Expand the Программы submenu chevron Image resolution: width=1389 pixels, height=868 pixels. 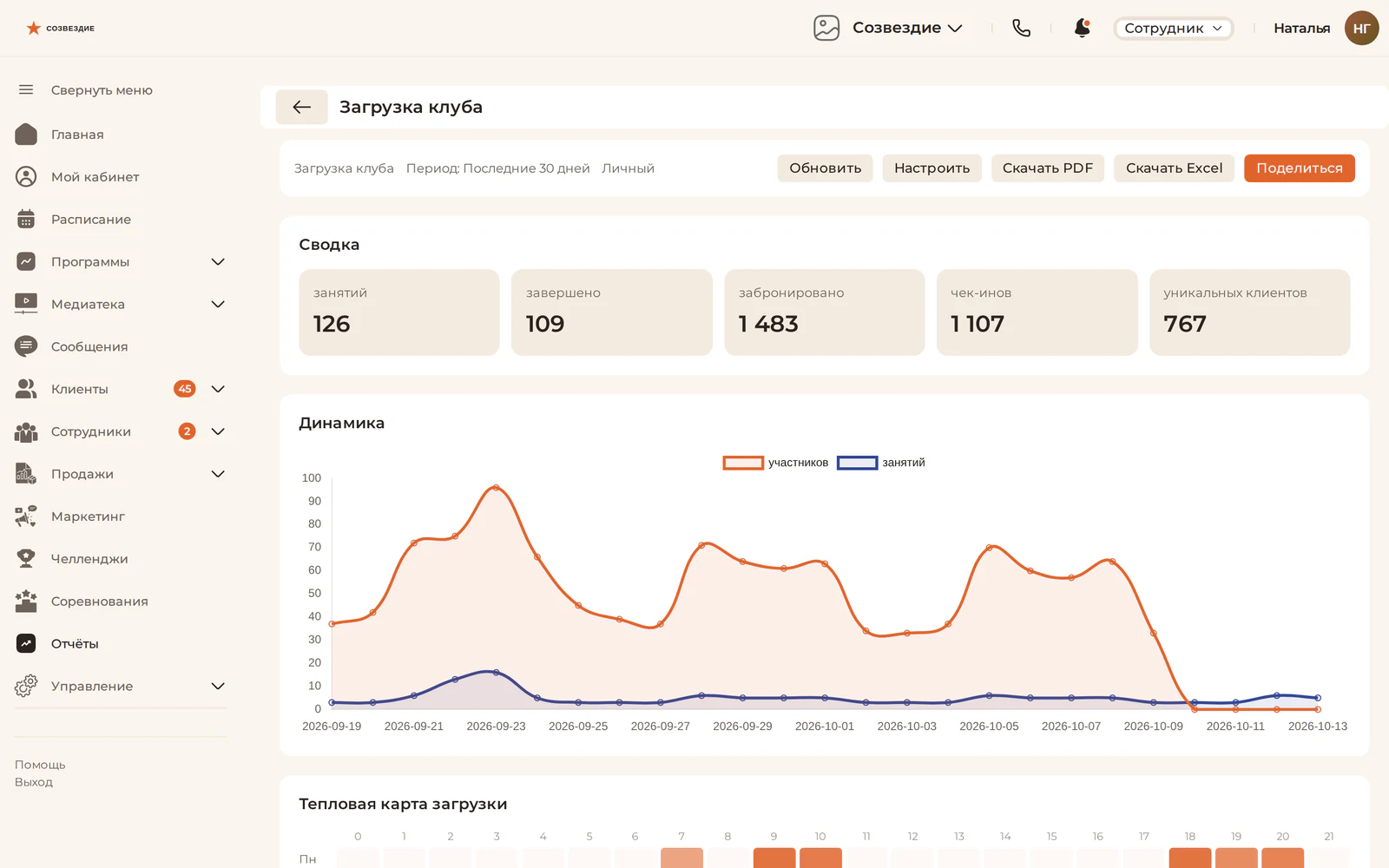(218, 261)
